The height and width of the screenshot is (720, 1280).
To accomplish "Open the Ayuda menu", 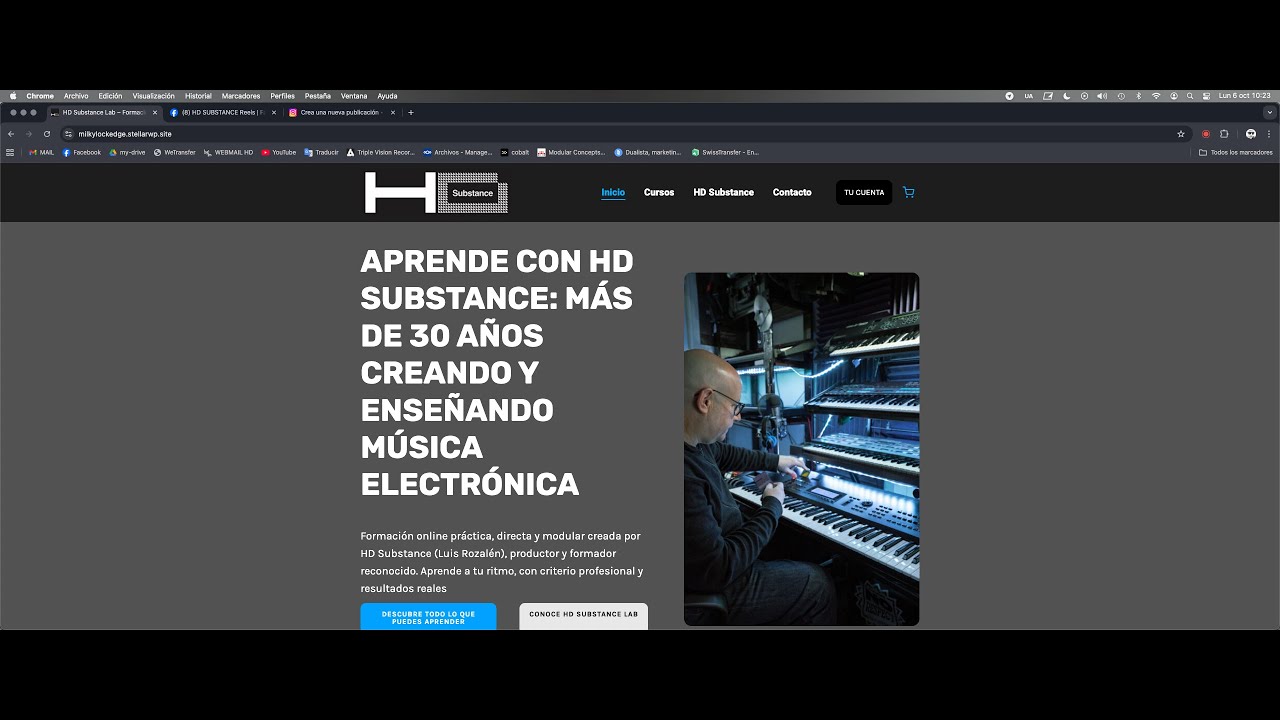I will pyautogui.click(x=387, y=96).
